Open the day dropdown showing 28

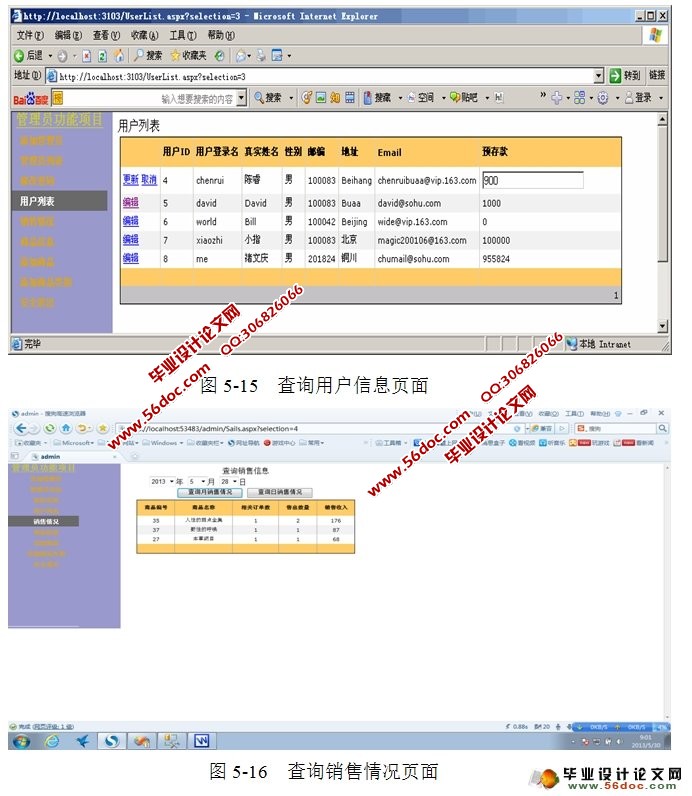pyautogui.click(x=229, y=481)
